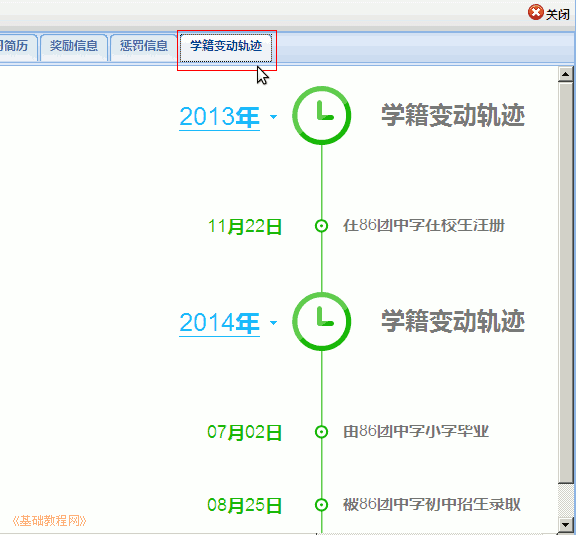Open the 2013年 year link
Viewport: 578px width, 535px height.
pyautogui.click(x=219, y=117)
